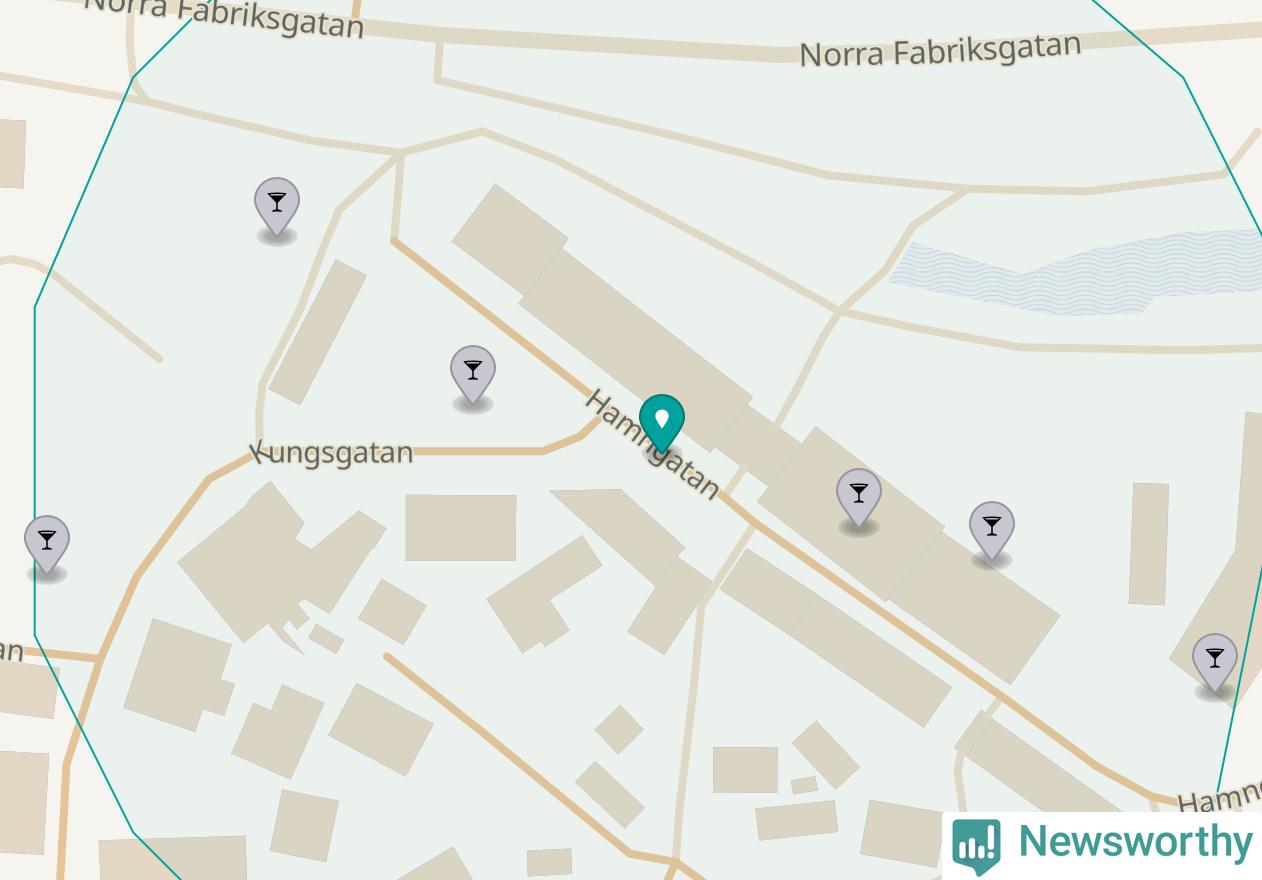This screenshot has width=1262, height=880.
Task: Click the Newsworthy chart logo icon
Action: 976,845
